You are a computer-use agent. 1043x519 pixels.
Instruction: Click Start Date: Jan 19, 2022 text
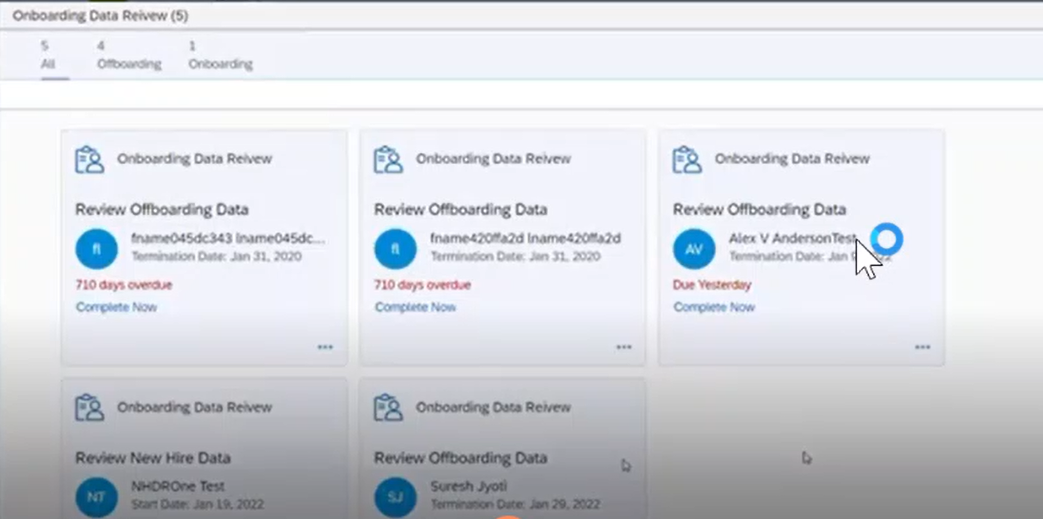click(x=198, y=504)
